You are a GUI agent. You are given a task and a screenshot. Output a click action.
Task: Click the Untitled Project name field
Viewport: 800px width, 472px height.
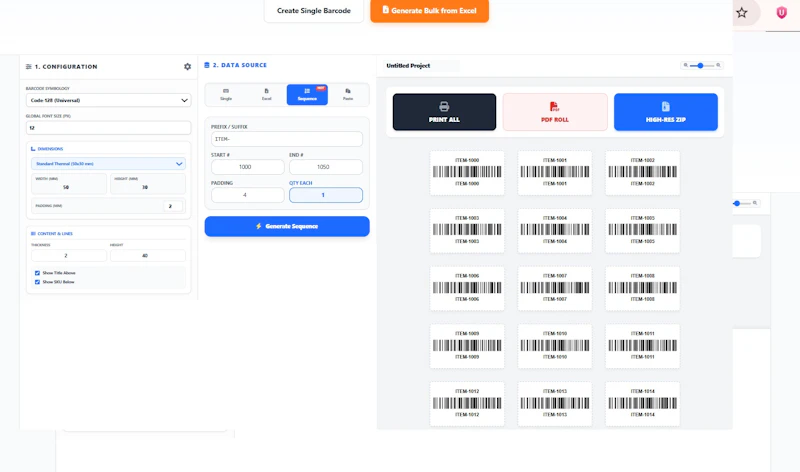pos(421,66)
